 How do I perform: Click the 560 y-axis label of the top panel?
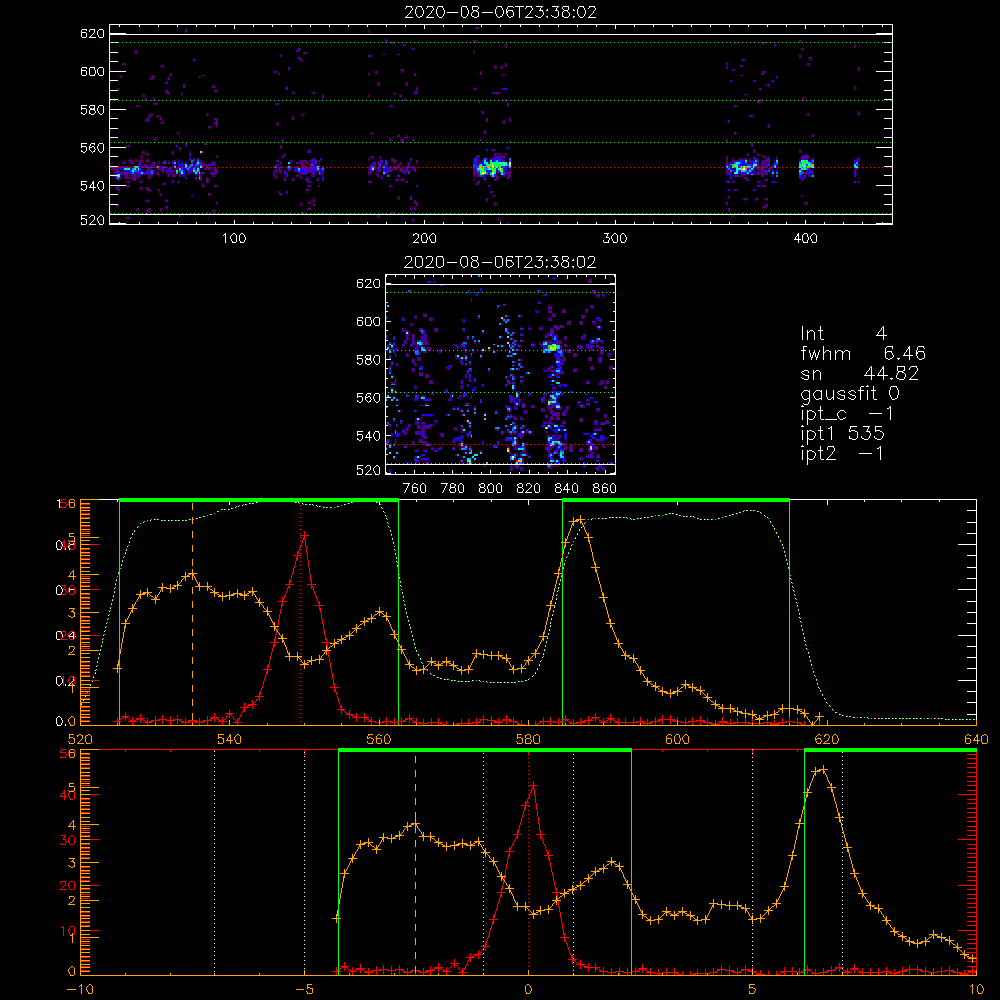[92, 147]
